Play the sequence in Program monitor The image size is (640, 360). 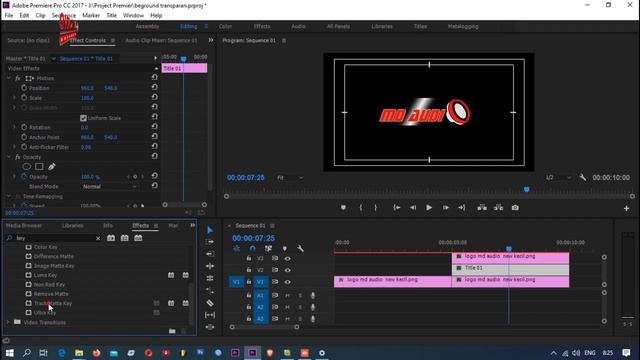coord(429,208)
